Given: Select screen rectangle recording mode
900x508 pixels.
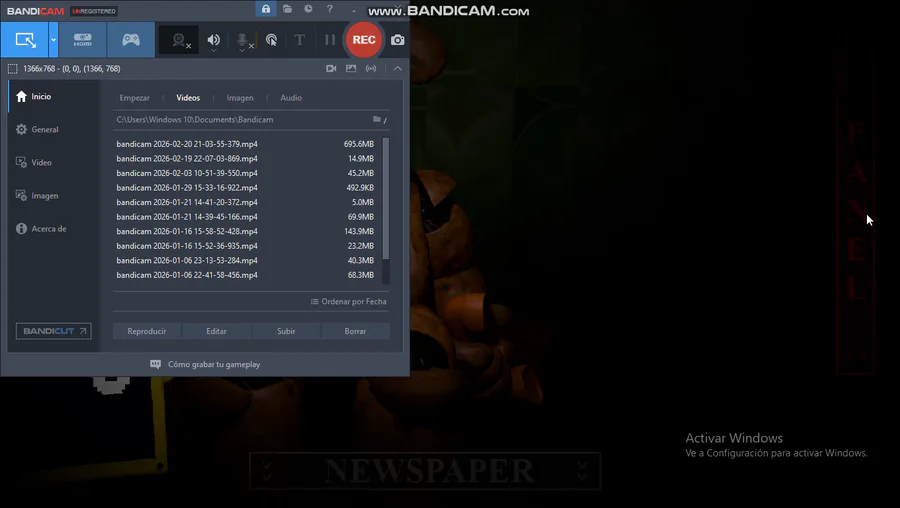Looking at the screenshot, I should (x=25, y=40).
